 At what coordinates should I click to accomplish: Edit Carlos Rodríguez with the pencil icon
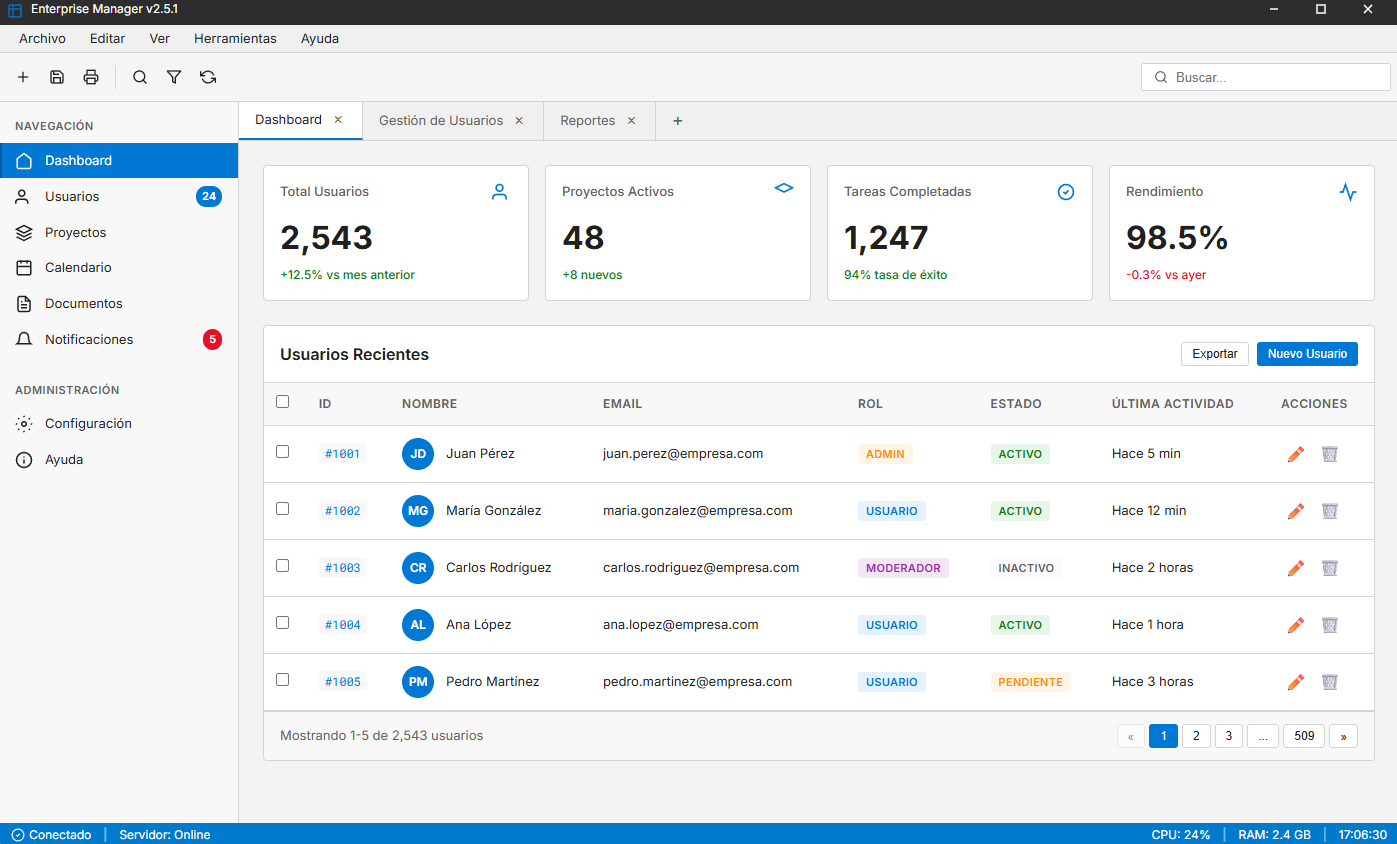coord(1296,568)
